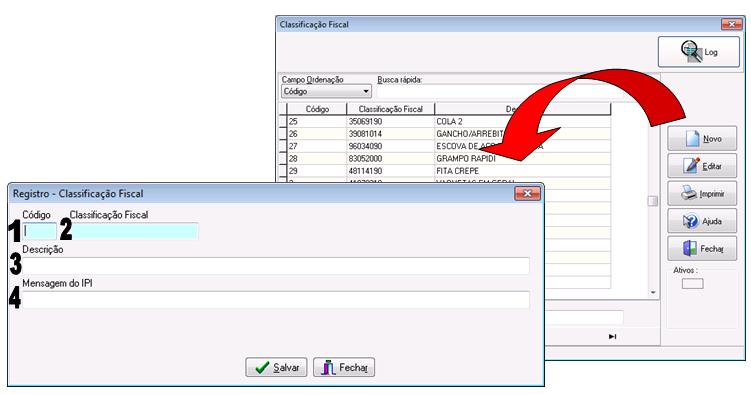
Task: Close the Registro - Classificação Fiscal dialog
Action: point(527,193)
